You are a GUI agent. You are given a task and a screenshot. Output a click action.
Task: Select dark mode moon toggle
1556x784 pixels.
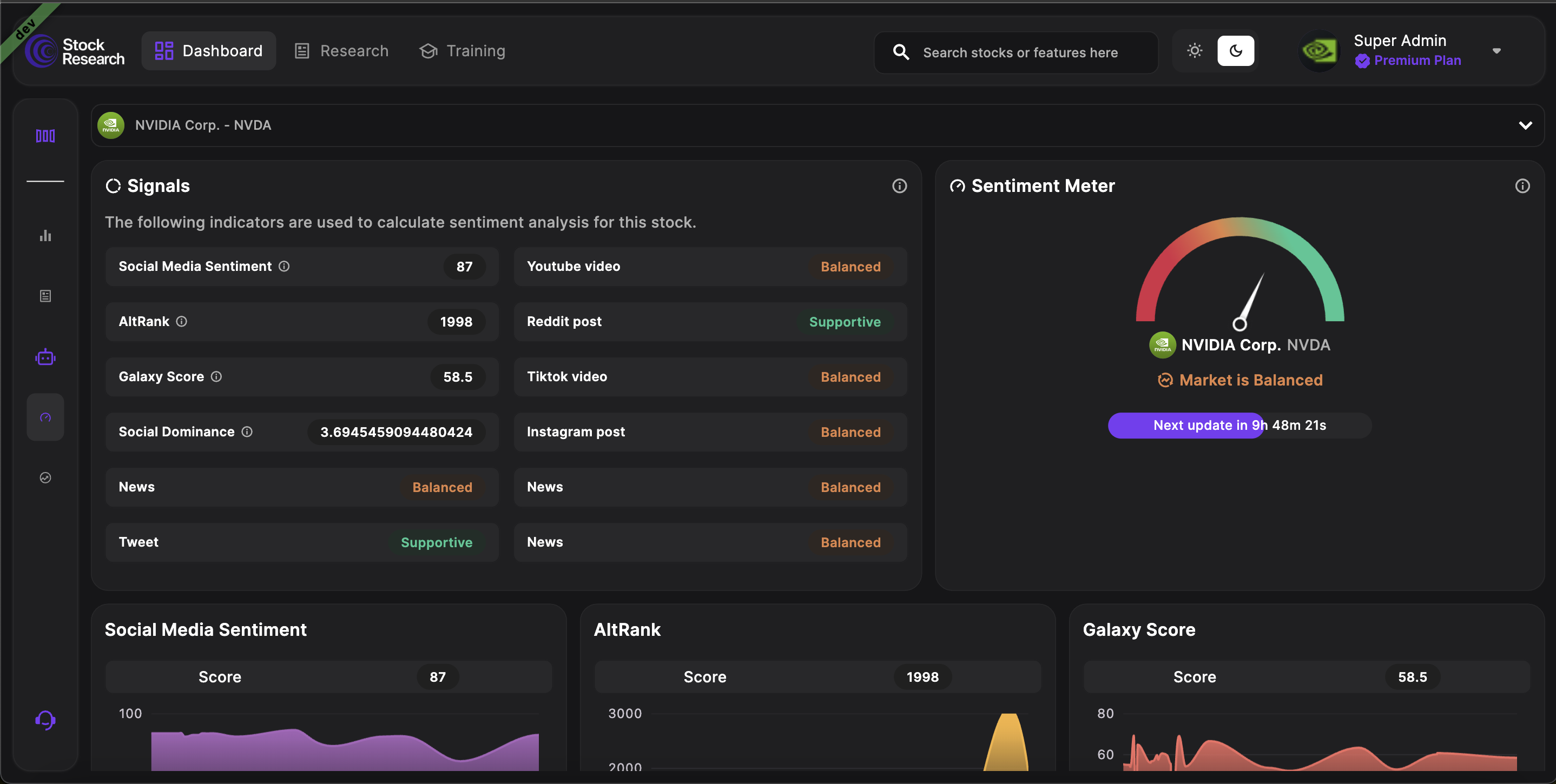[x=1235, y=51]
